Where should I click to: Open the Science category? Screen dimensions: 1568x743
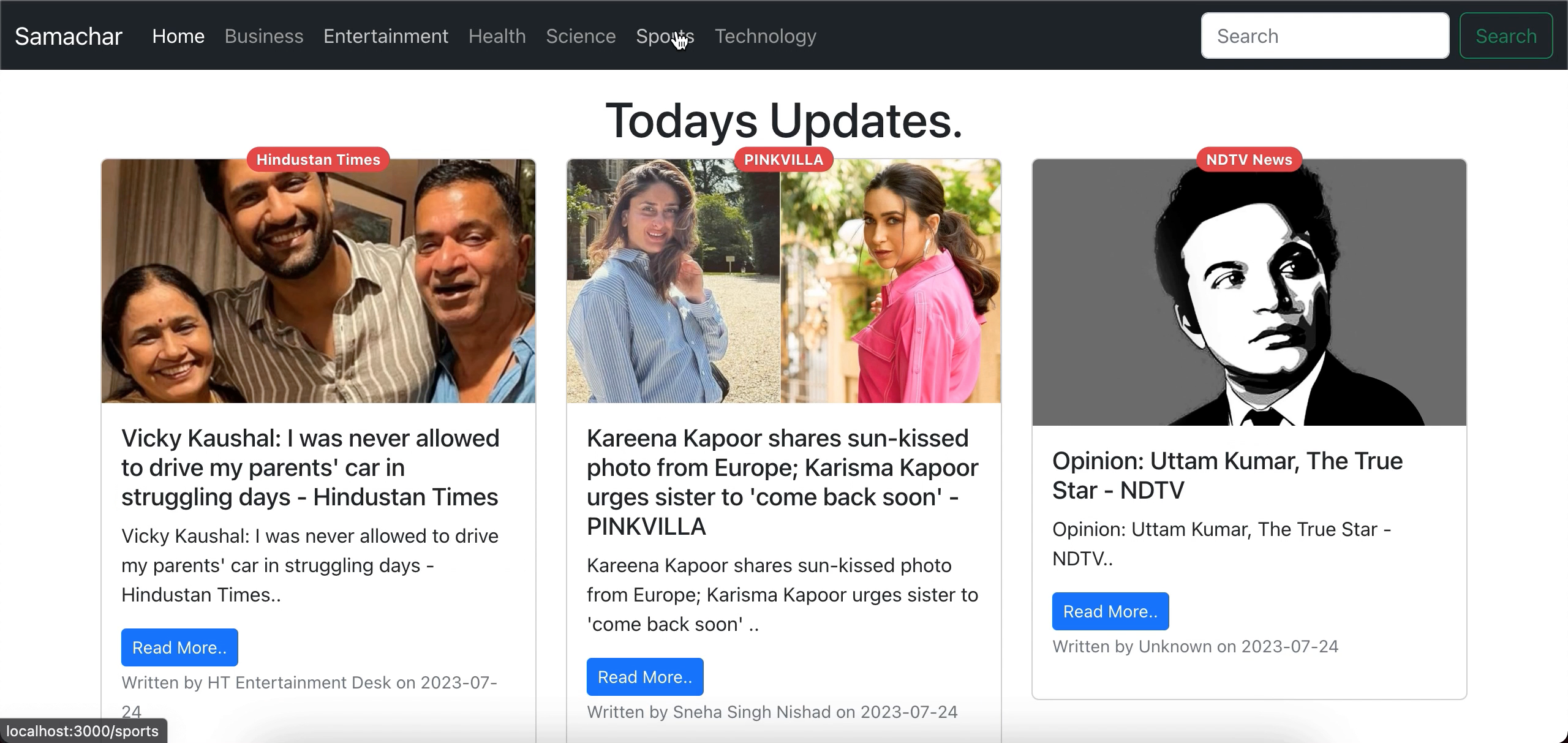tap(581, 36)
